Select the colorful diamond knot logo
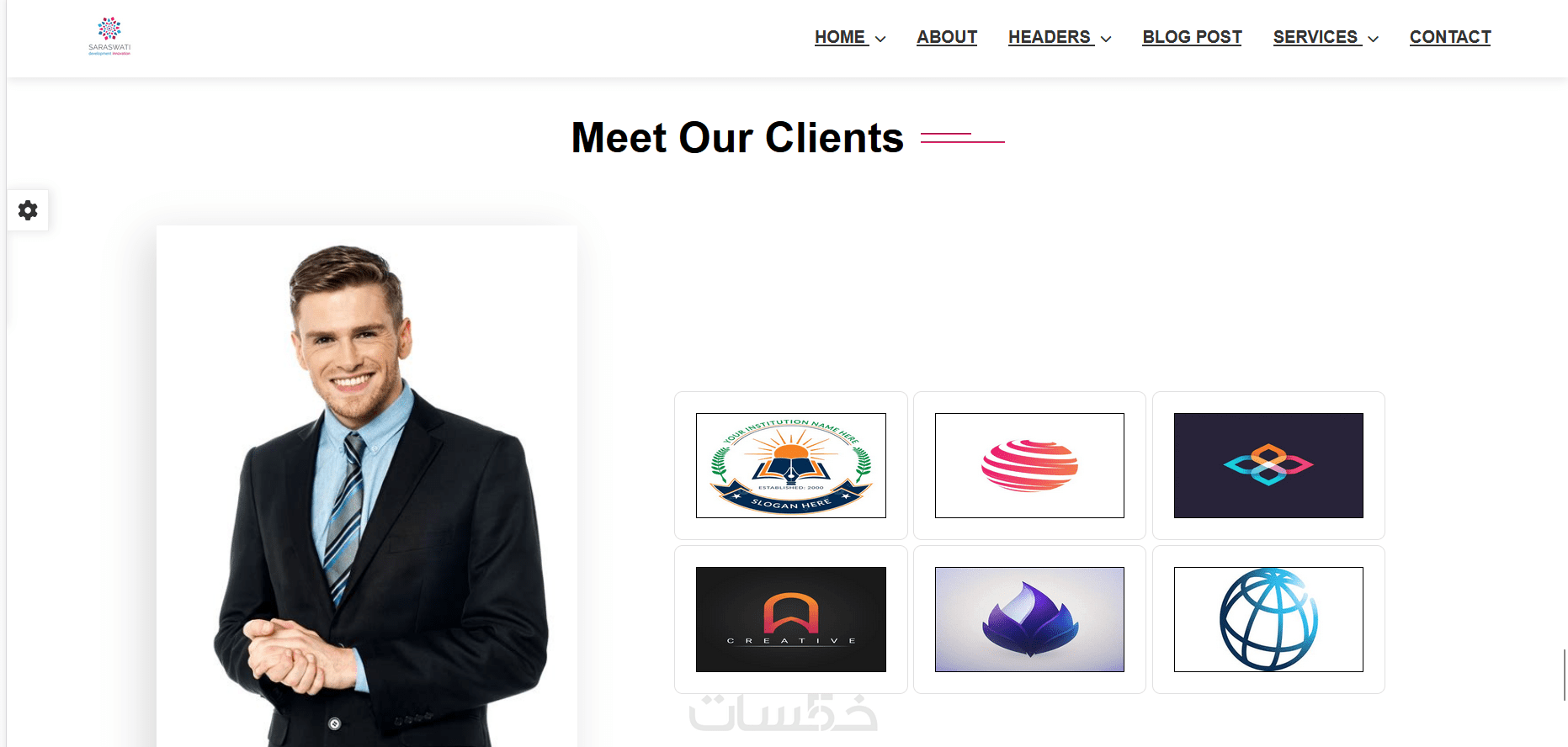The height and width of the screenshot is (747, 1568). pos(1268,465)
